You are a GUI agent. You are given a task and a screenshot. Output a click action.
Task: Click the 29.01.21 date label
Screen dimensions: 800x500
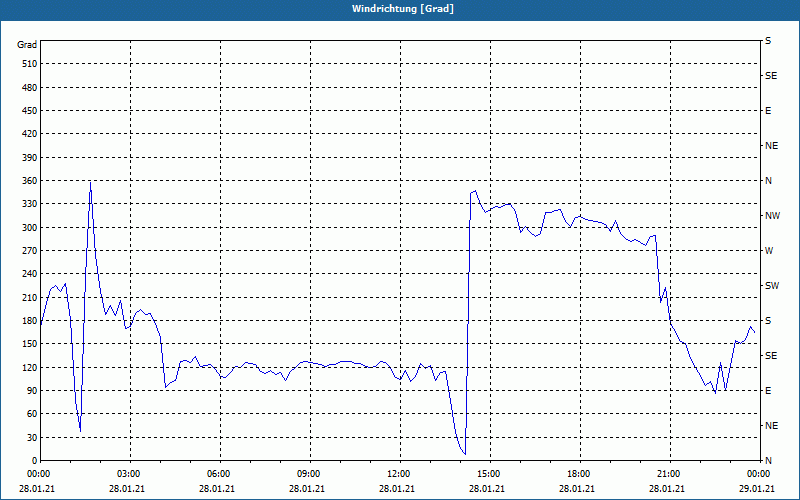[x=759, y=489]
